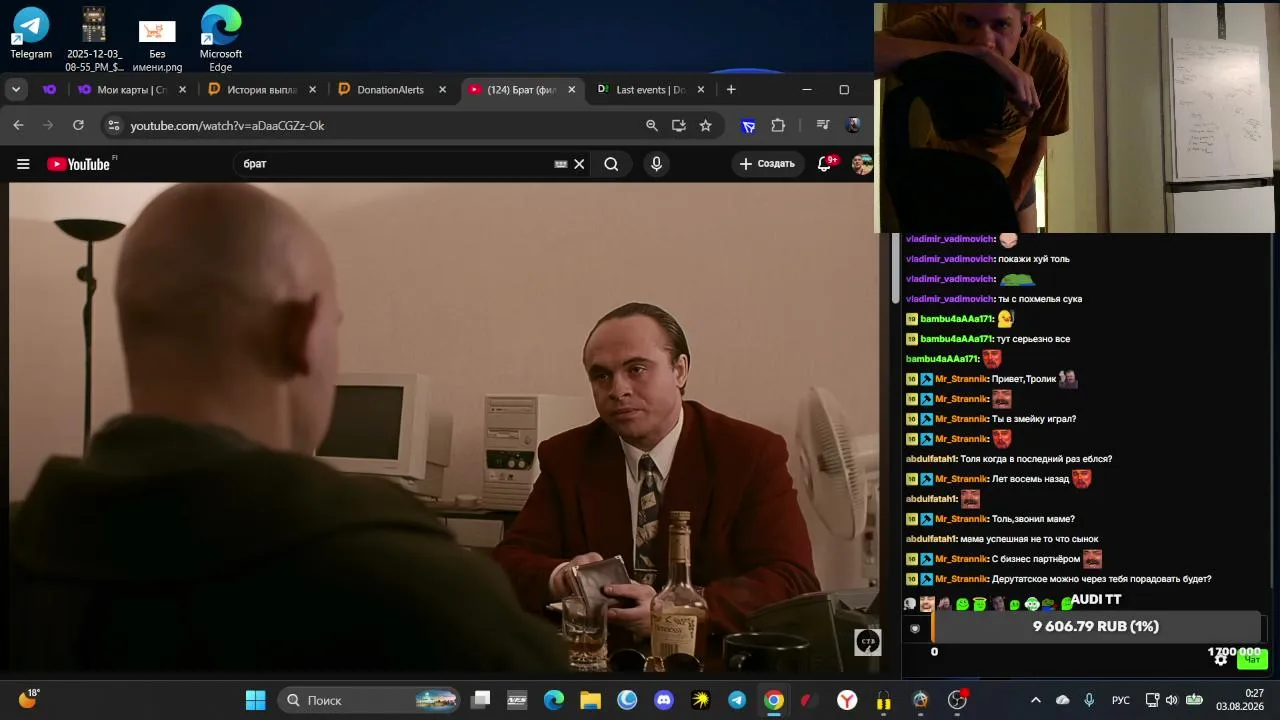This screenshot has height=720, width=1280.
Task: Select the (124) Брат YouTube tab
Action: point(521,90)
